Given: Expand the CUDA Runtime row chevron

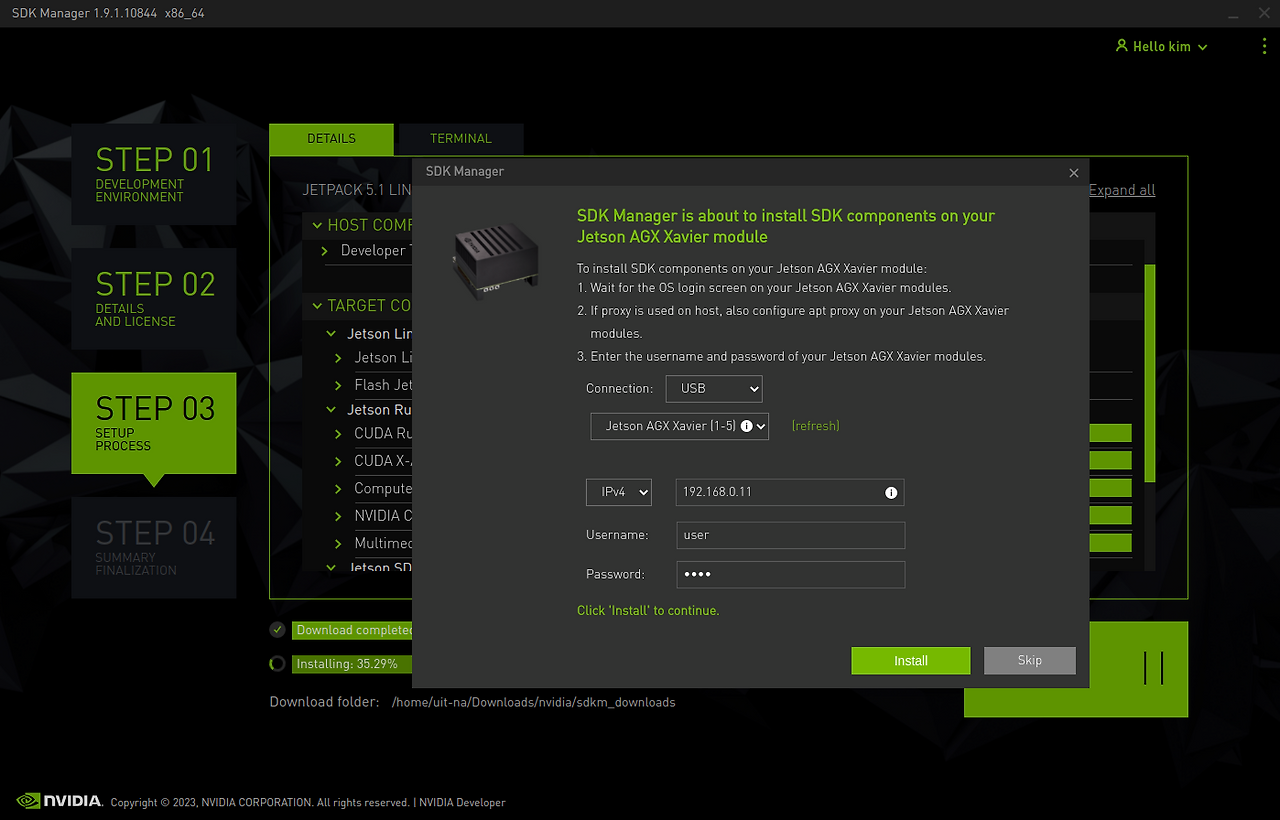Looking at the screenshot, I should point(339,434).
